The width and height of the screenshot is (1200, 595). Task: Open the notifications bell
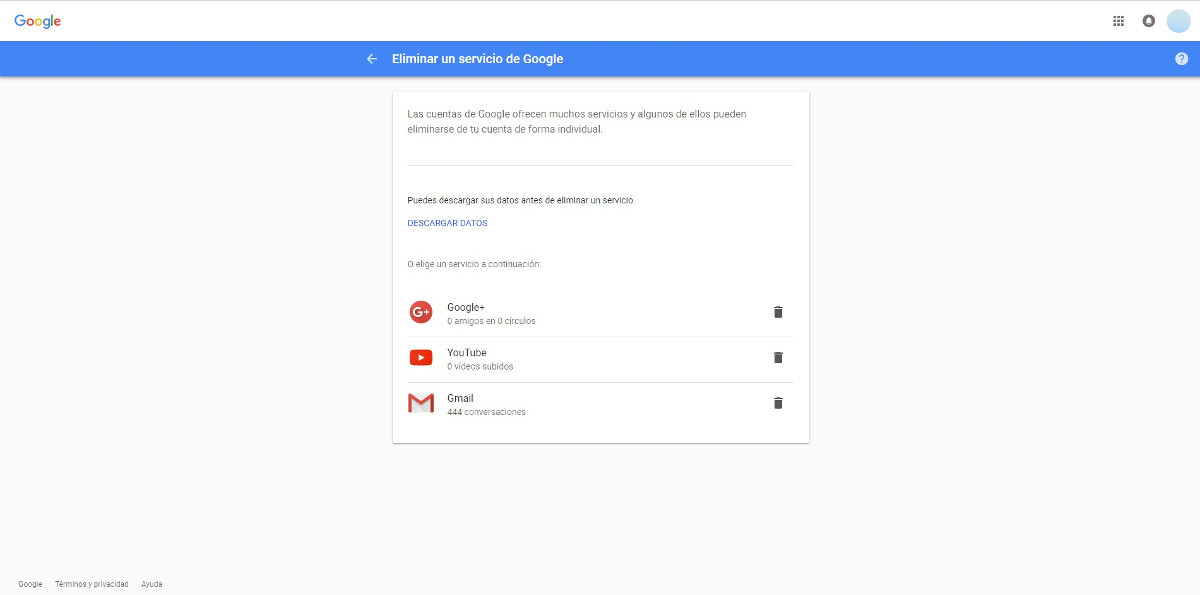tap(1149, 21)
